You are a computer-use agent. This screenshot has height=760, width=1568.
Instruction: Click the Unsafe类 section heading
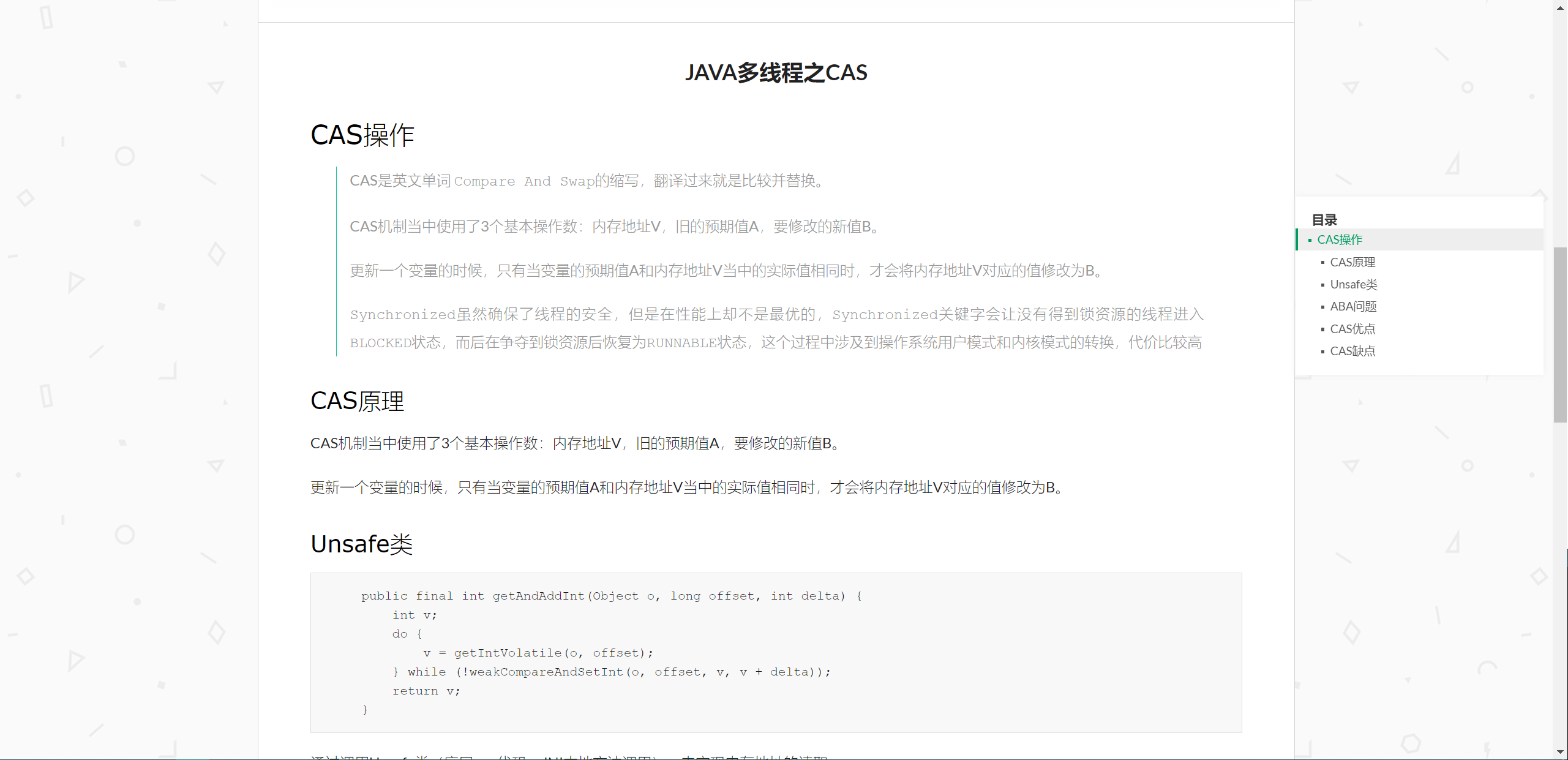tap(362, 544)
